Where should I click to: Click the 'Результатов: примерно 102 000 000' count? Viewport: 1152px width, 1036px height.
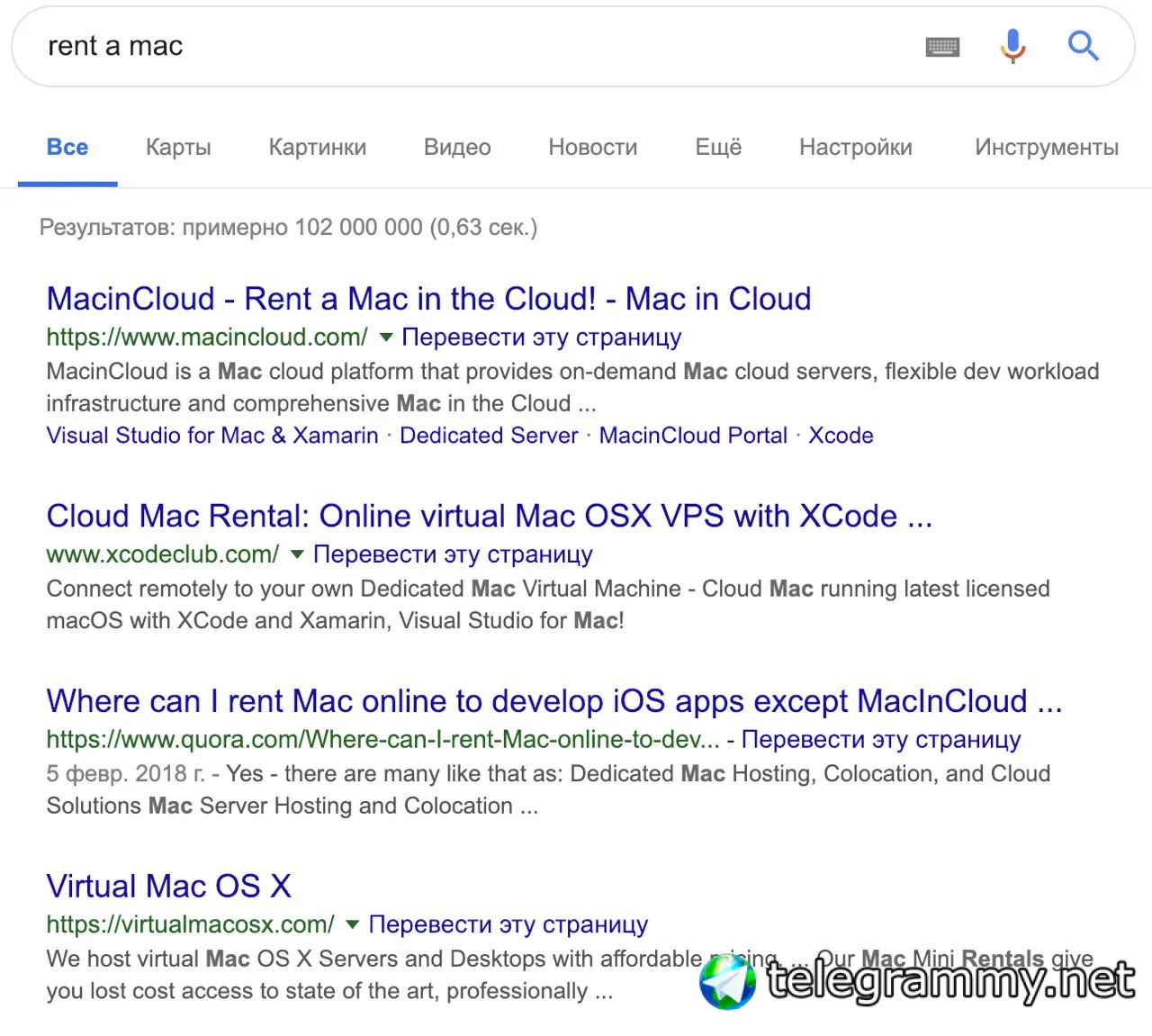288,227
